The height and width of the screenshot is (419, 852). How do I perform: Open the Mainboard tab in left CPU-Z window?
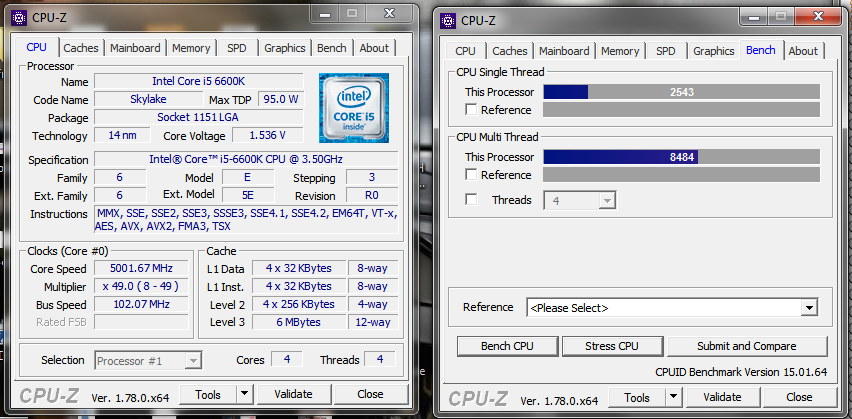[135, 48]
